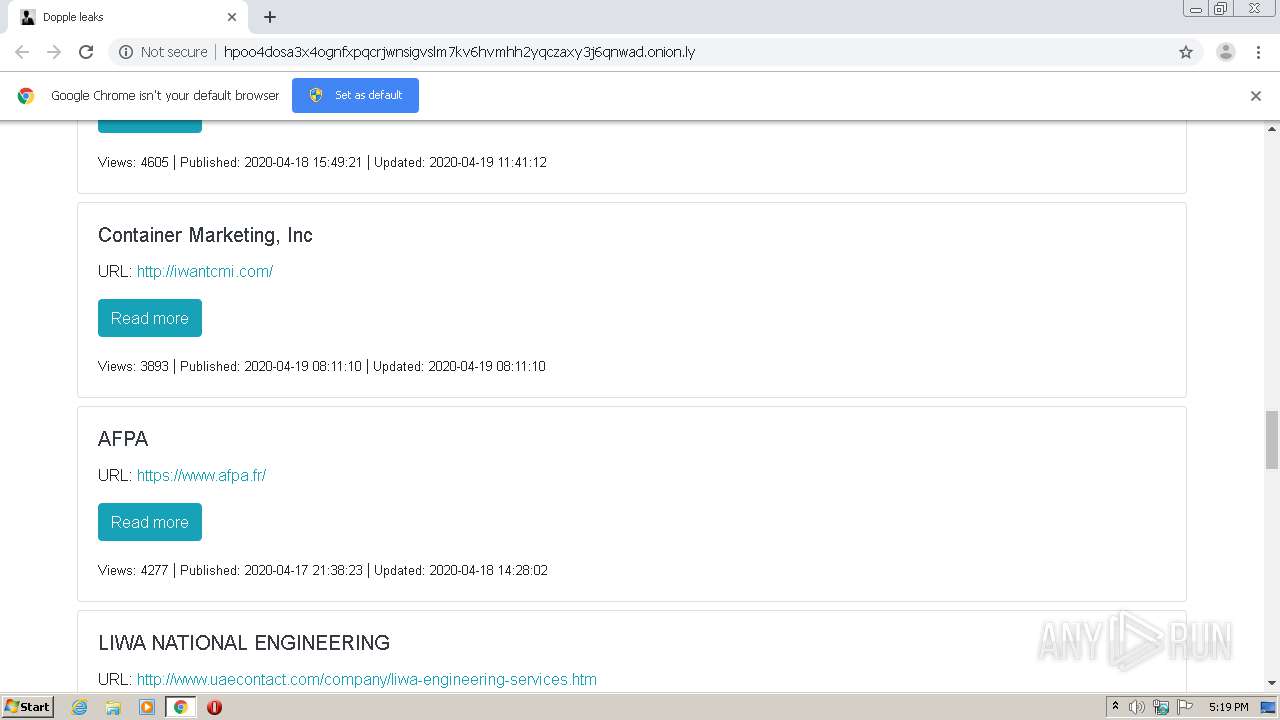
Task: Open the network tray icon
Action: pyautogui.click(x=1161, y=707)
